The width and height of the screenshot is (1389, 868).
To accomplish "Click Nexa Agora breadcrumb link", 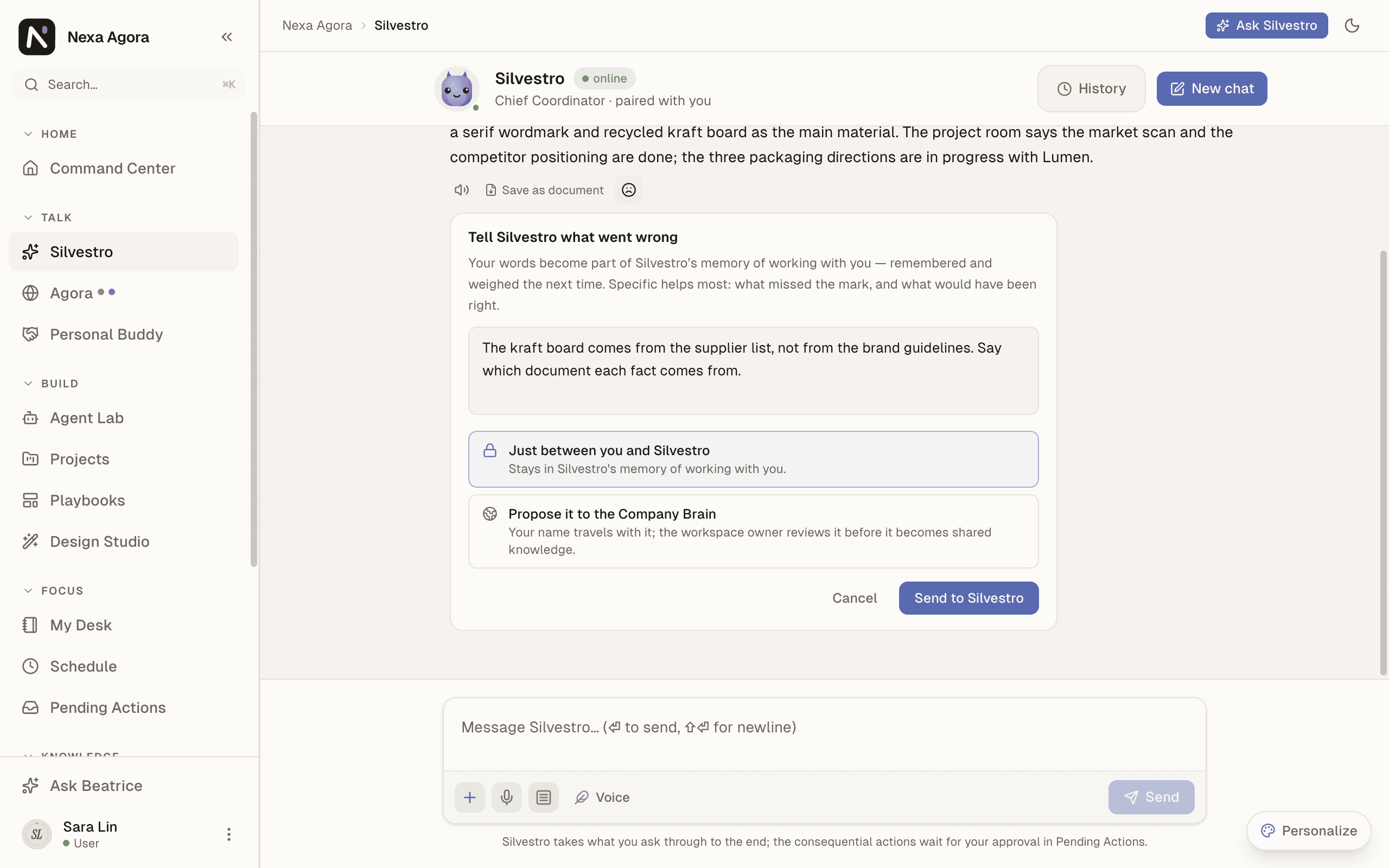I will coord(317,25).
